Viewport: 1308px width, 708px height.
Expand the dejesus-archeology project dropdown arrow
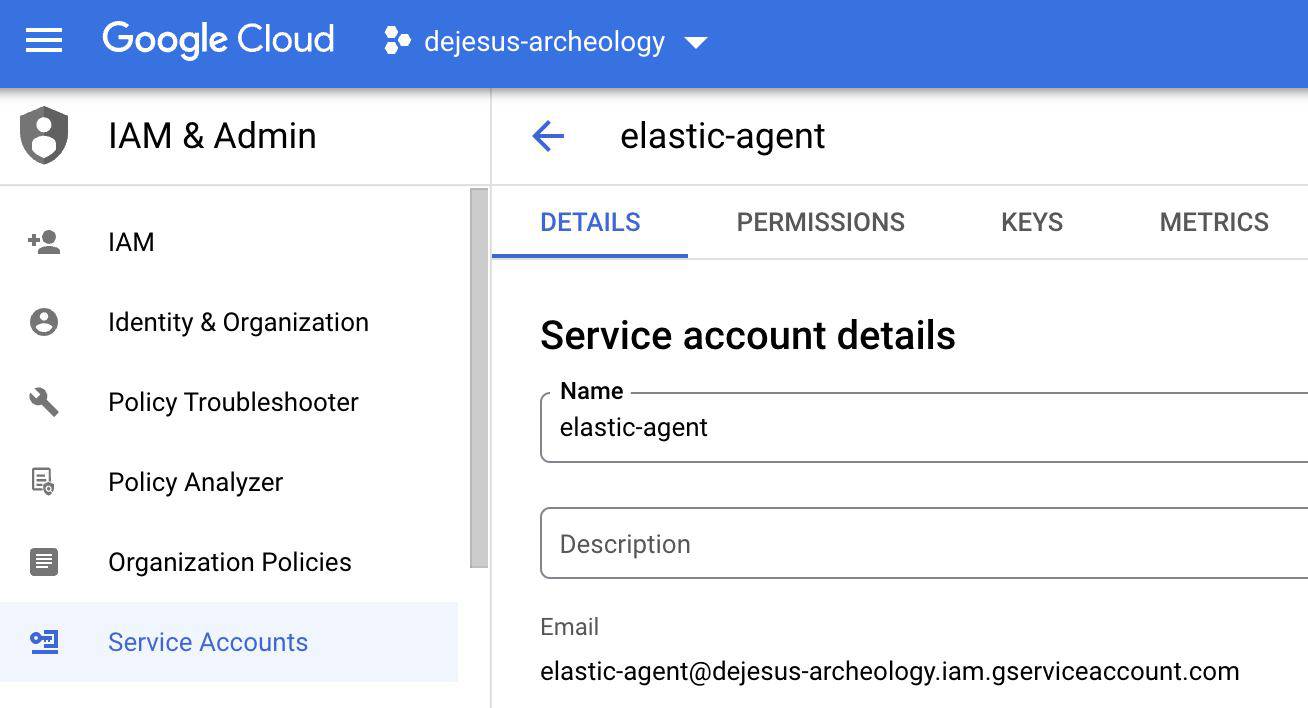[x=696, y=42]
